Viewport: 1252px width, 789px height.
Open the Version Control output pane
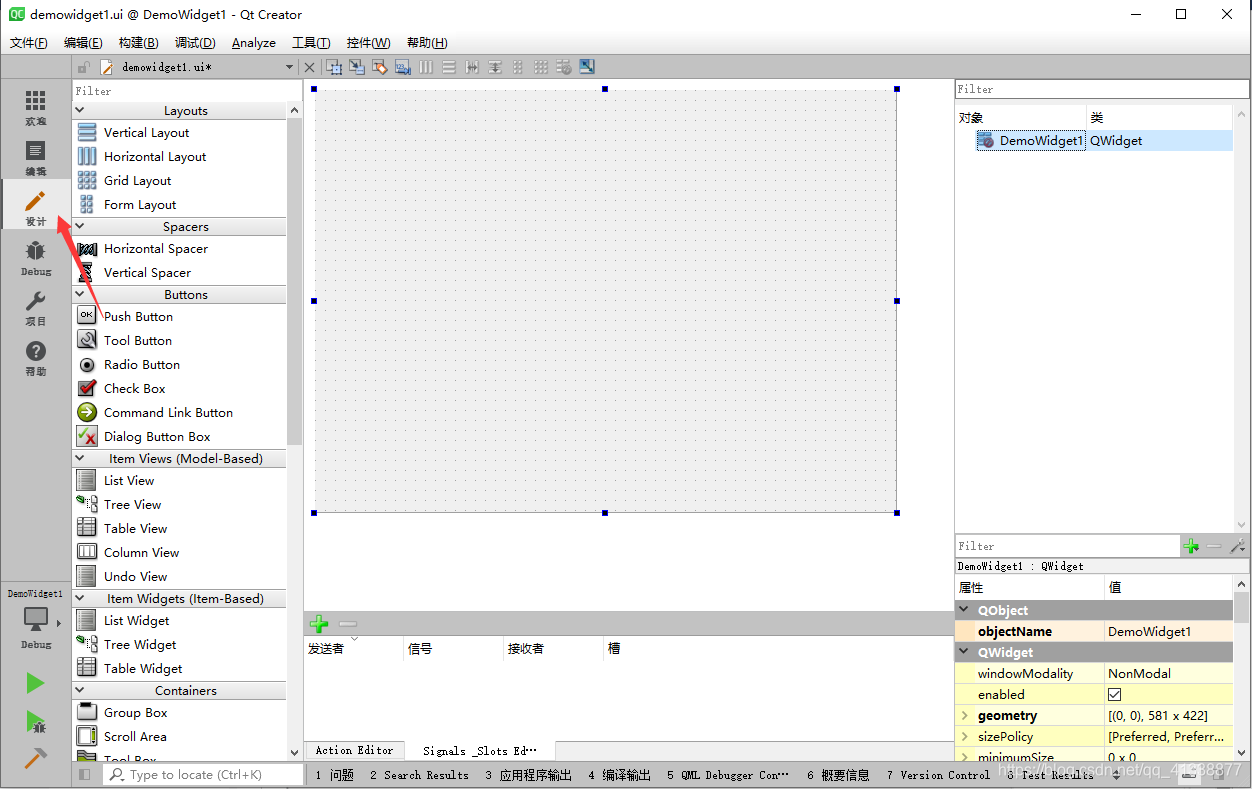click(938, 774)
